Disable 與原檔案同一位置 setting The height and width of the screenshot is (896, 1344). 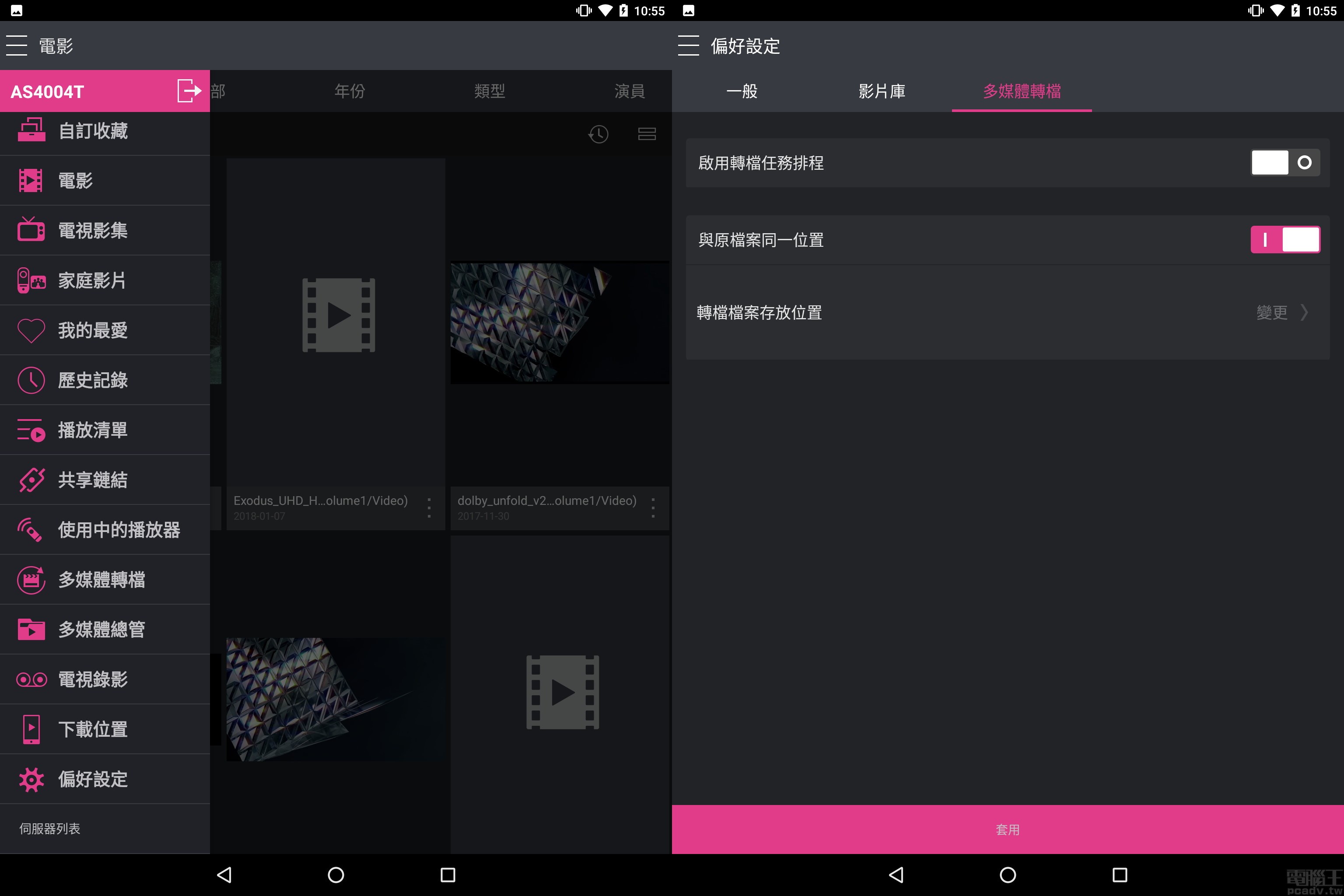(1285, 239)
